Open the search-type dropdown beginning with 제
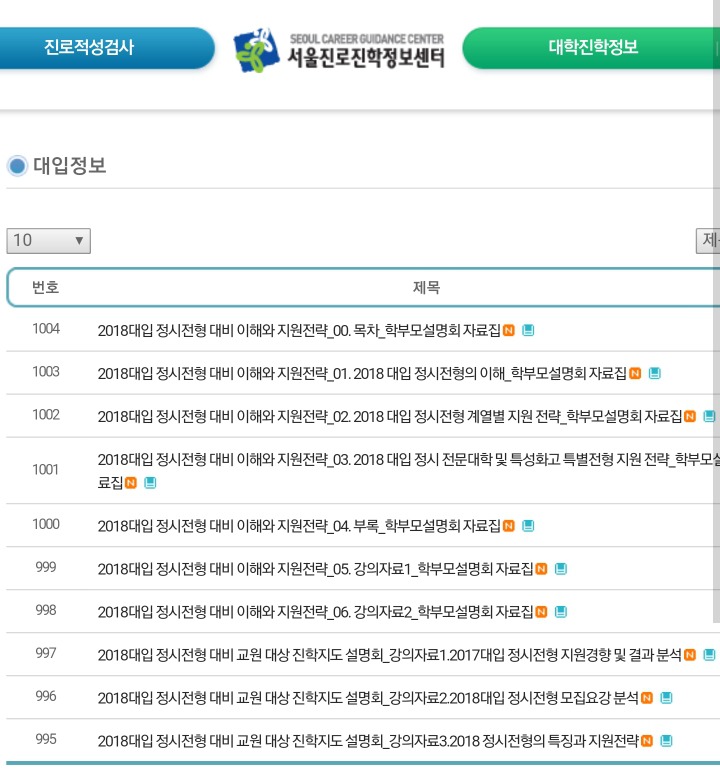This screenshot has height=781, width=720. pyautogui.click(x=708, y=241)
